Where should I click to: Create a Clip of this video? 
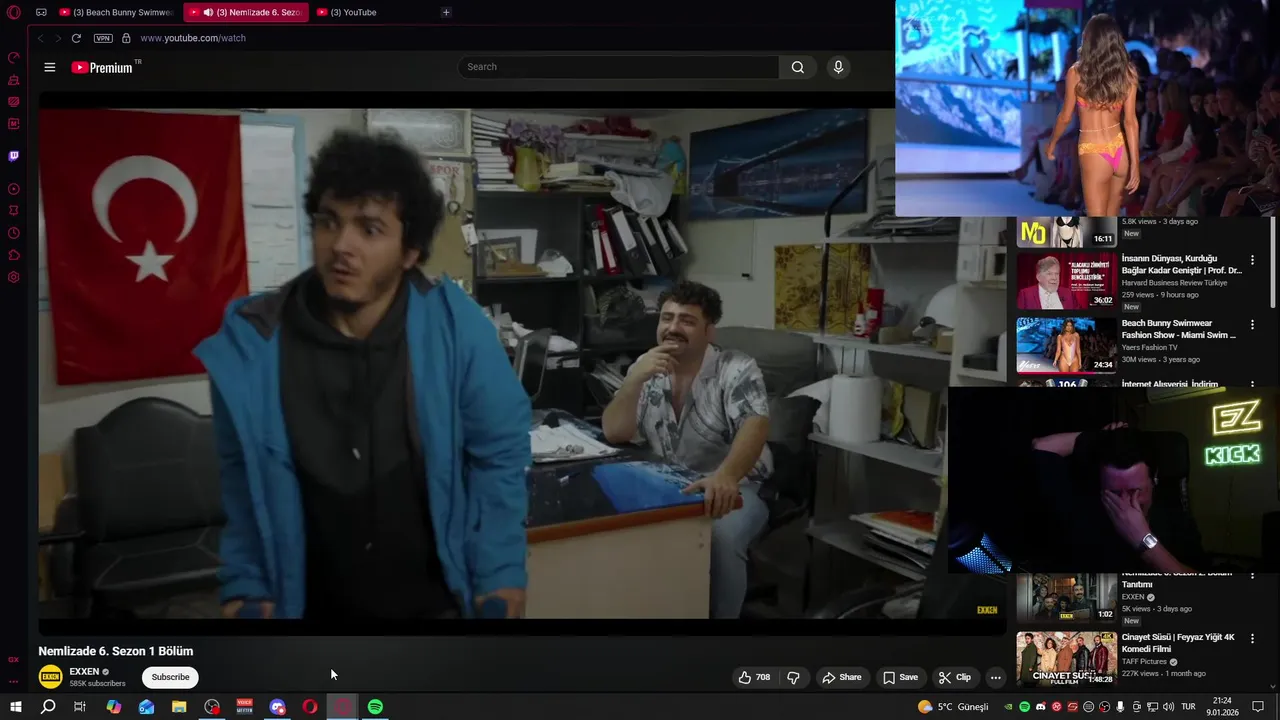click(954, 677)
